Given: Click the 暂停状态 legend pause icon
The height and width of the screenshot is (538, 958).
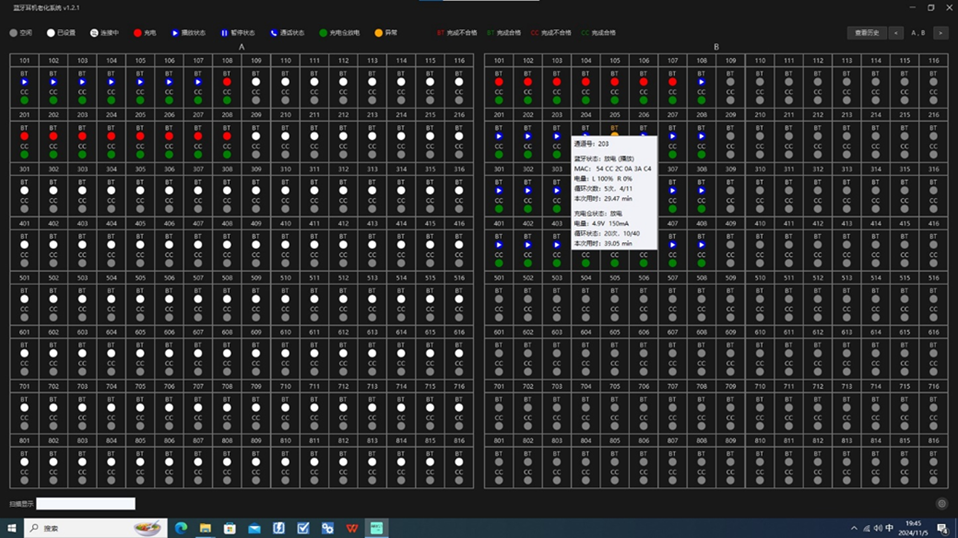Looking at the screenshot, I should (x=225, y=33).
